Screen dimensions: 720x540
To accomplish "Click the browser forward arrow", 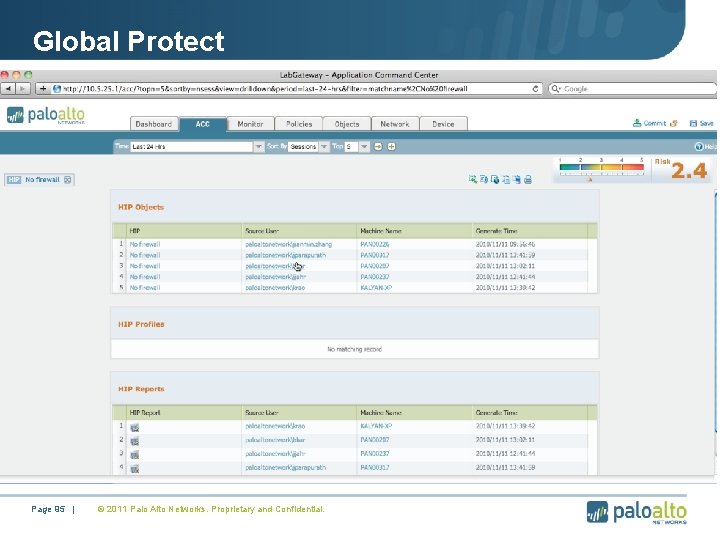I will click(x=22, y=89).
